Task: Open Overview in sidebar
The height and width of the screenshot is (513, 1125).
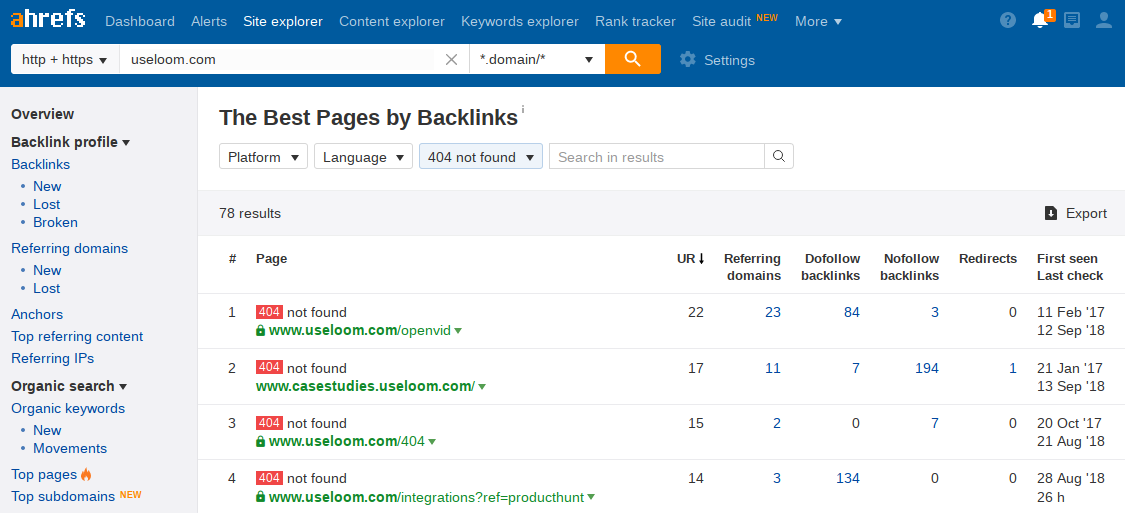Action: (42, 114)
